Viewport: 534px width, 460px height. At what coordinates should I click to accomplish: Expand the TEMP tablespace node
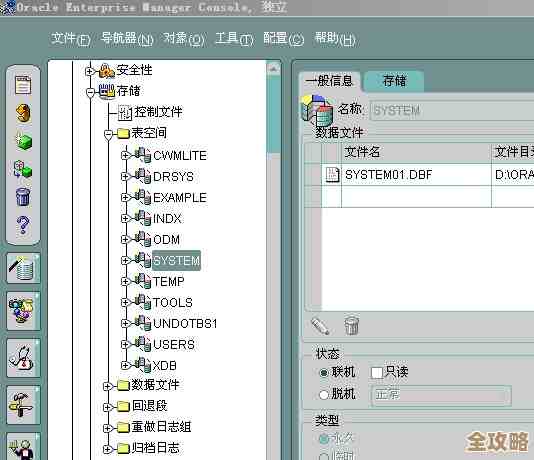coord(125,281)
